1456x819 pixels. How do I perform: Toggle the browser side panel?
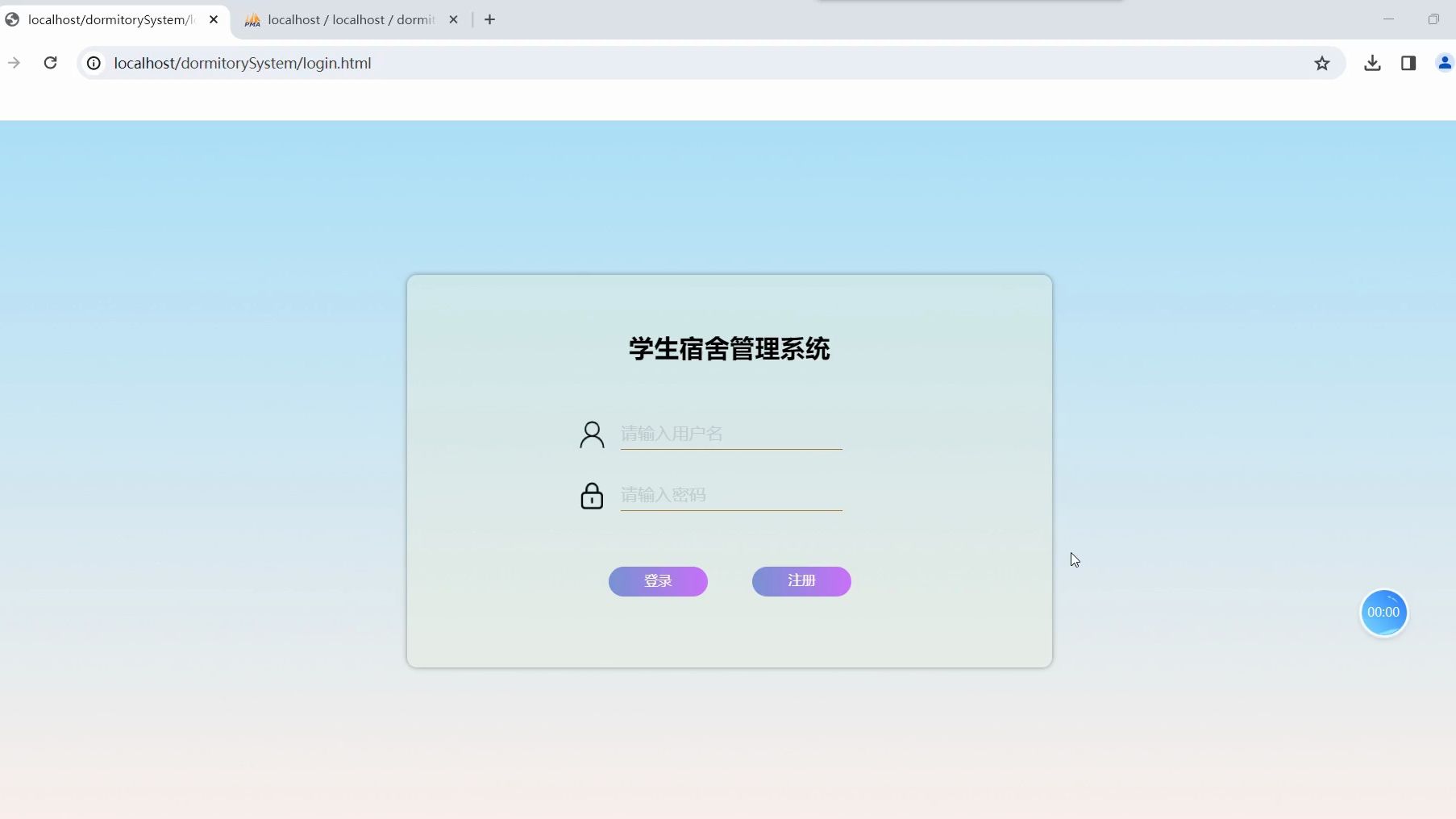pos(1408,63)
